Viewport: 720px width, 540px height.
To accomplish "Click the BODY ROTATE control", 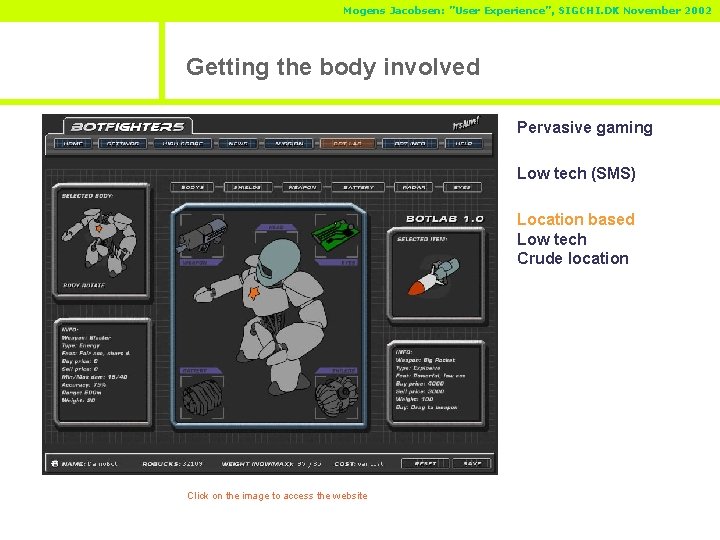I will [84, 285].
